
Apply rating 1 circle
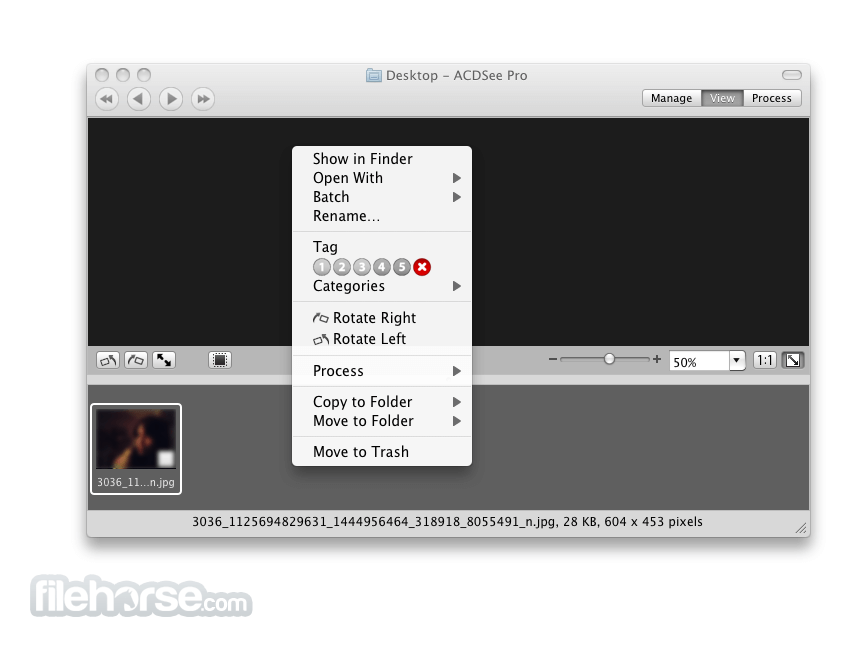pyautogui.click(x=322, y=267)
